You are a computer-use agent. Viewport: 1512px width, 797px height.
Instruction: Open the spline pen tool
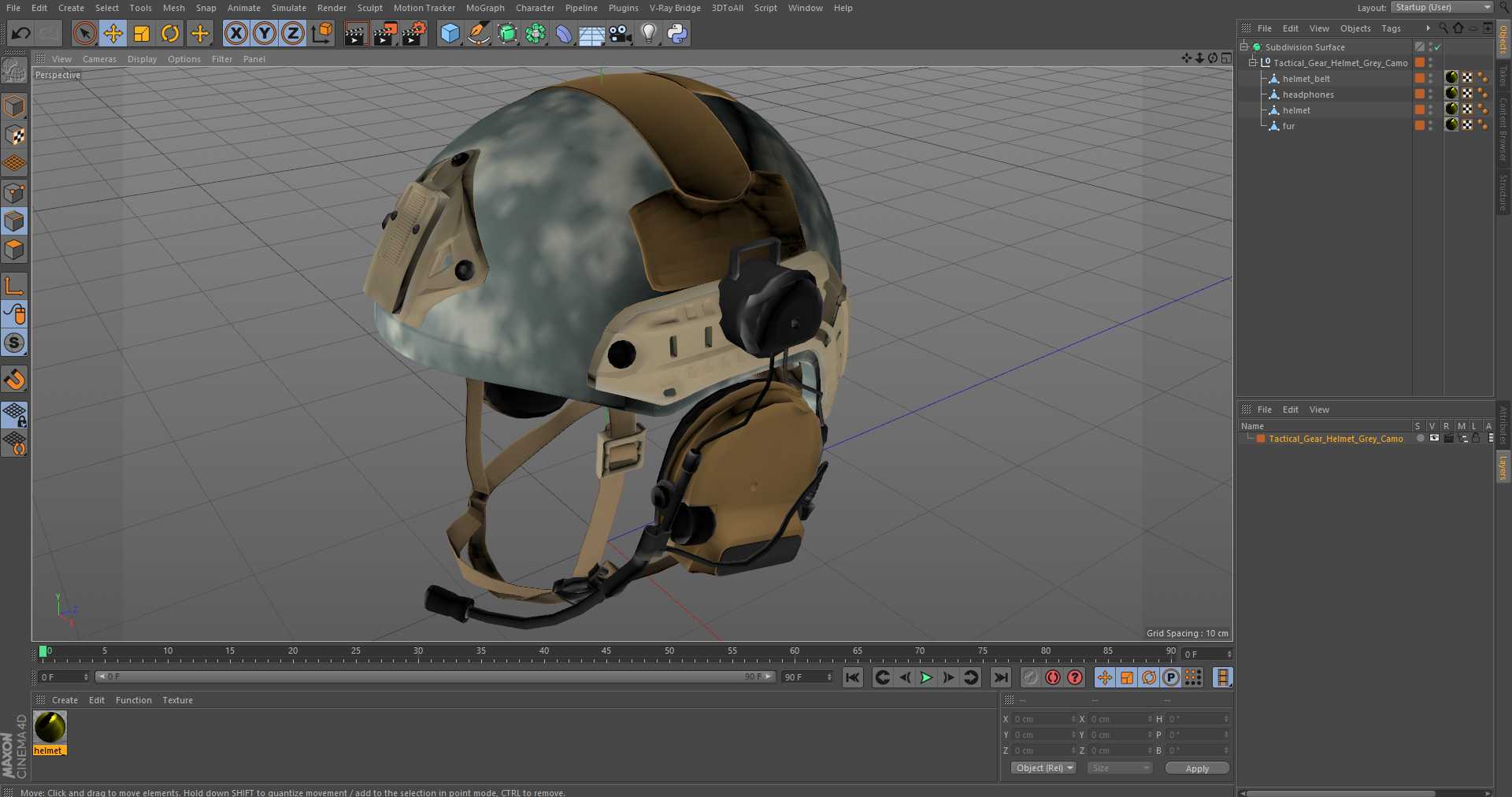pos(478,33)
